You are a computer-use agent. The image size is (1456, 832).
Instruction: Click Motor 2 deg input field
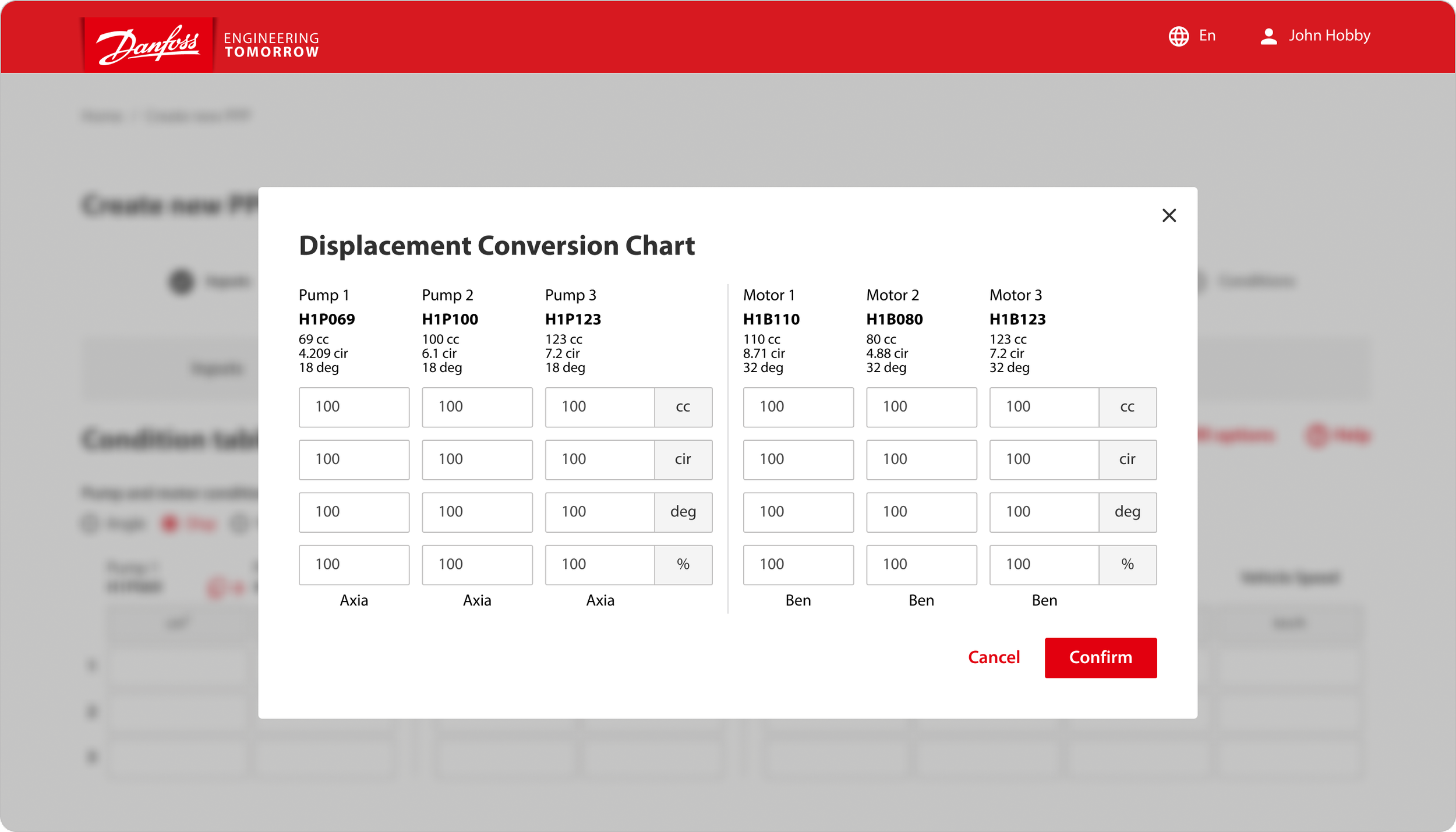(921, 512)
